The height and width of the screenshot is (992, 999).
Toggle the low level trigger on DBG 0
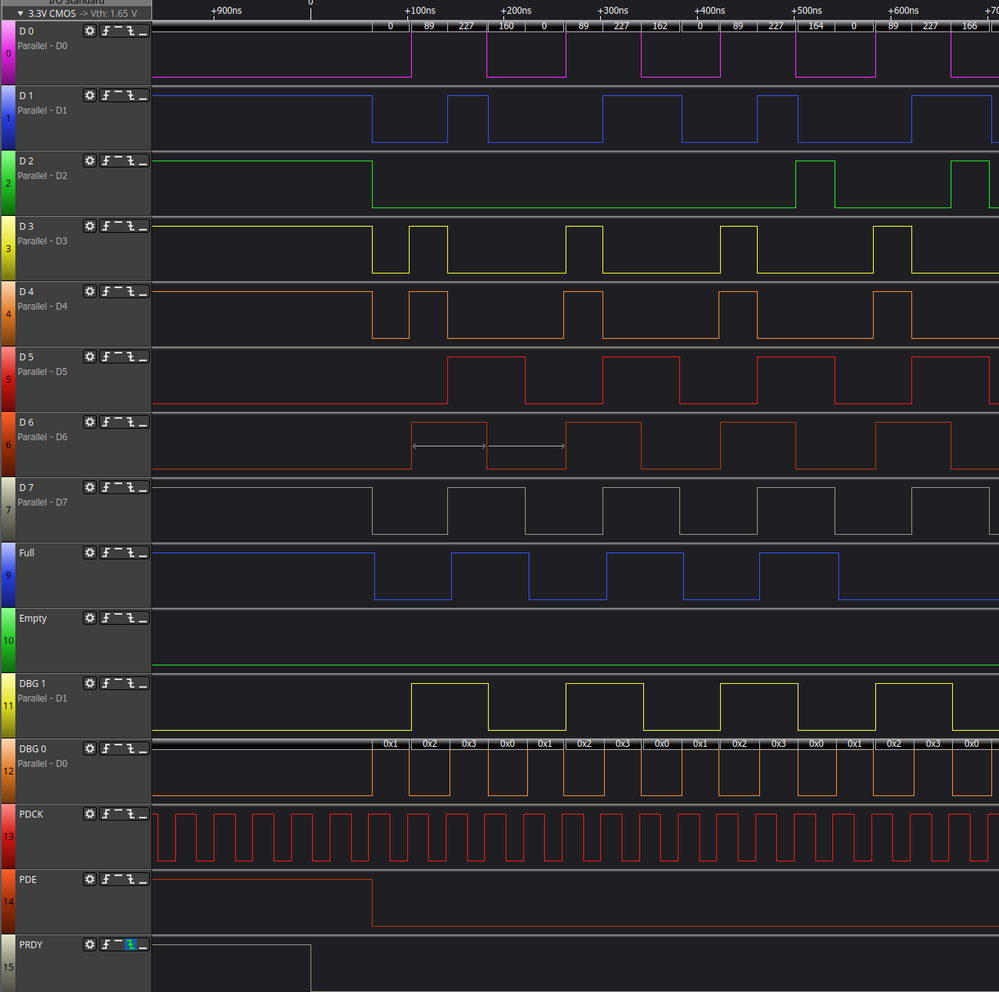[144, 749]
